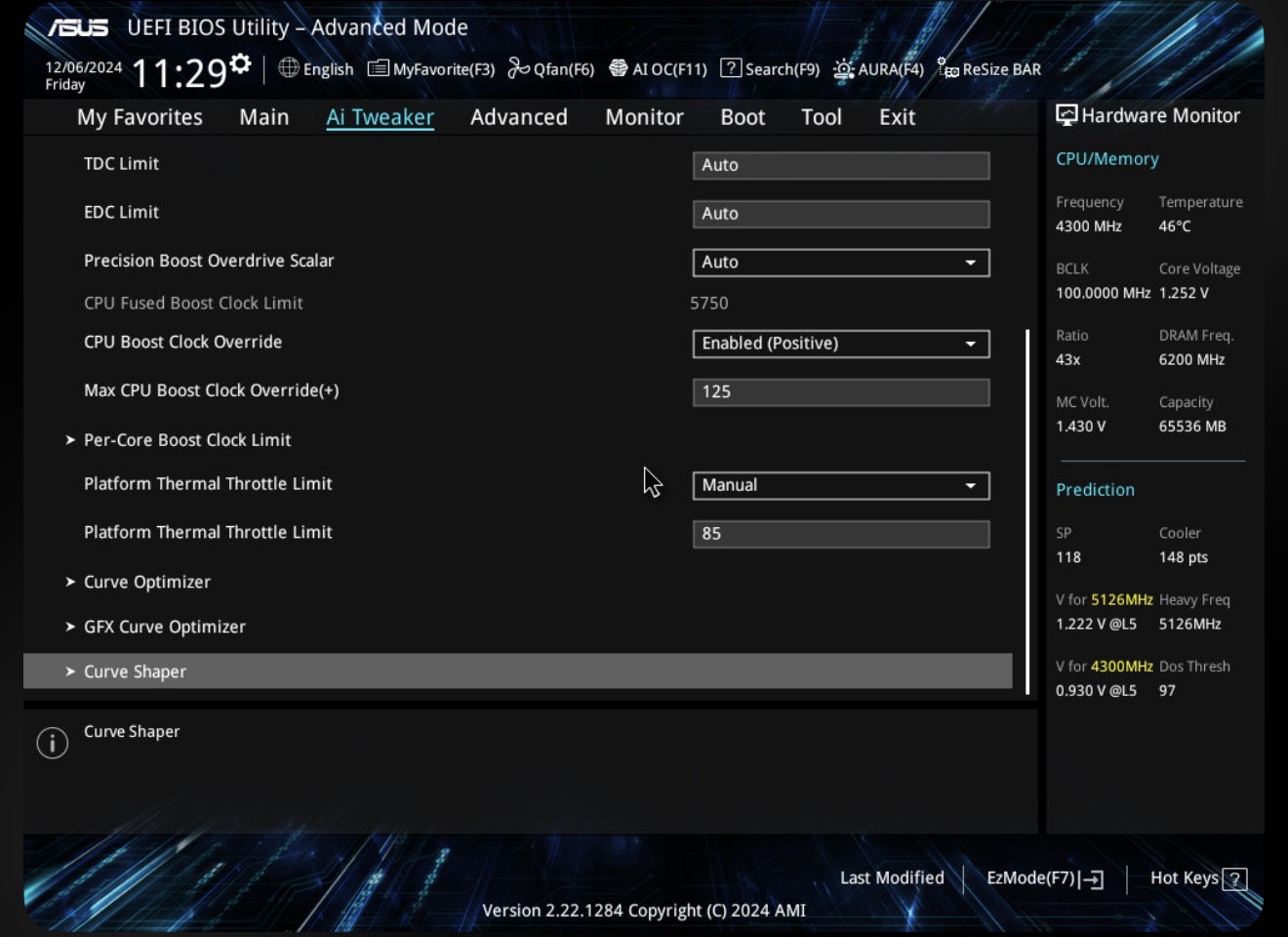The height and width of the screenshot is (937, 1288).
Task: Click the ReSize BAR icon
Action: [947, 68]
